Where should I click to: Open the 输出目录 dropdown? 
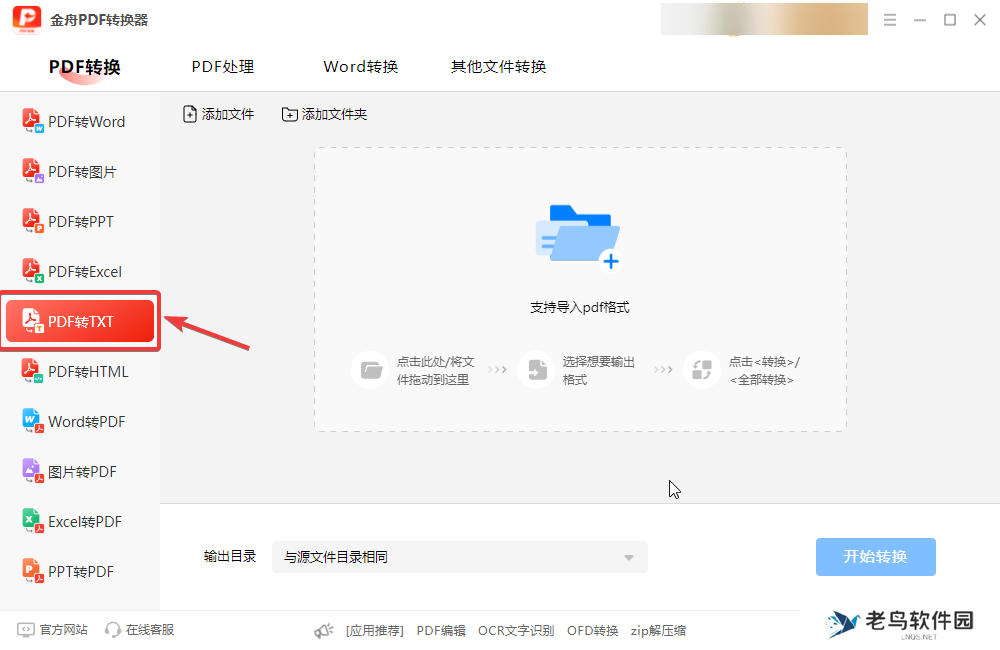459,557
